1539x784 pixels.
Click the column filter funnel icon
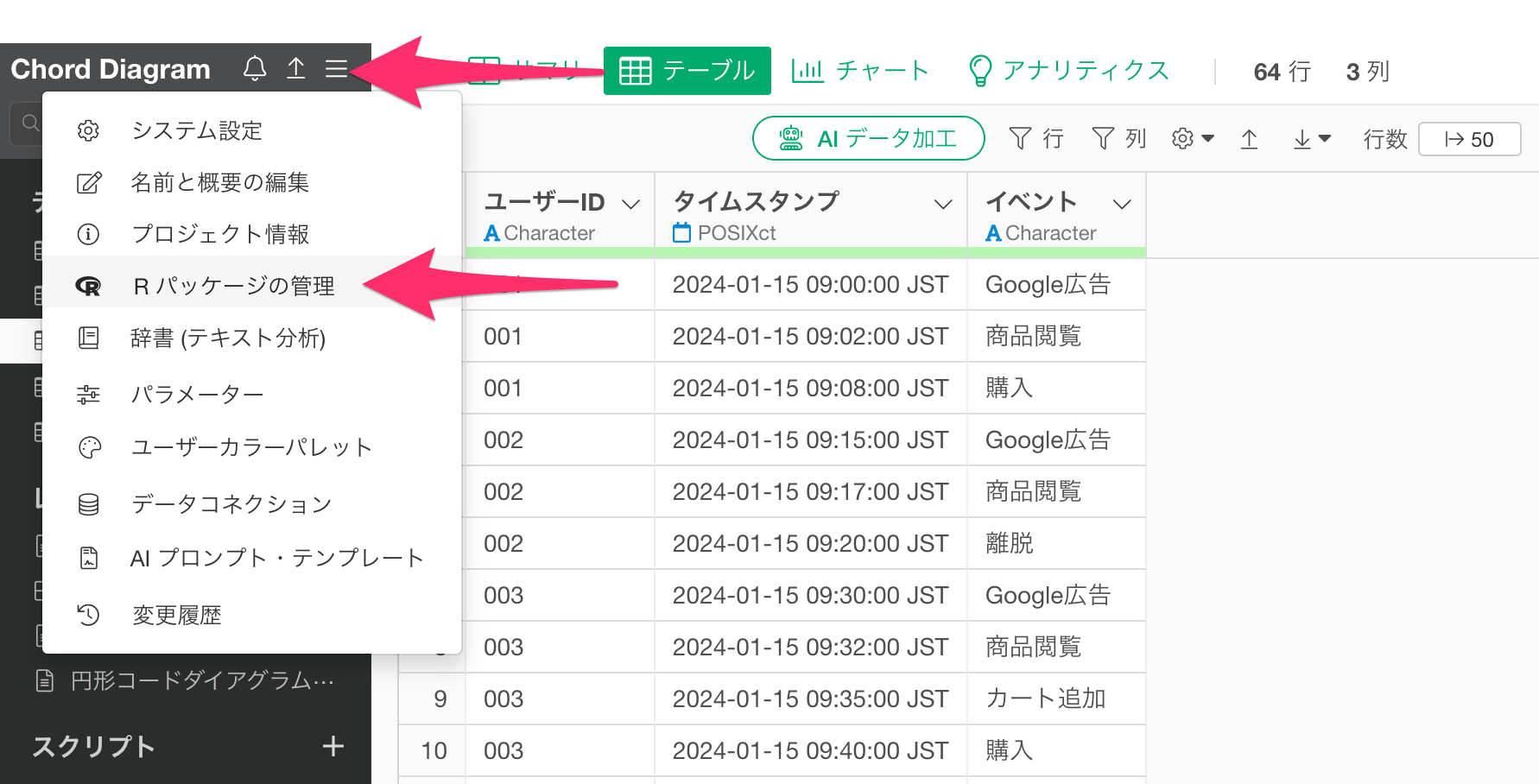[1118, 139]
